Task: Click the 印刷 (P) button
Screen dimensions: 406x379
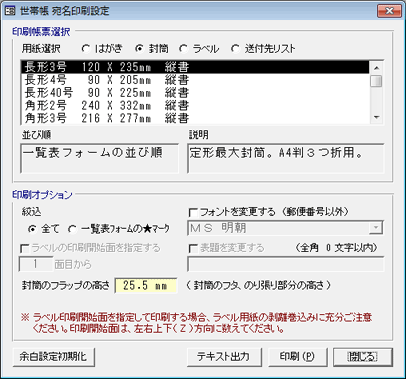Action: tap(297, 357)
